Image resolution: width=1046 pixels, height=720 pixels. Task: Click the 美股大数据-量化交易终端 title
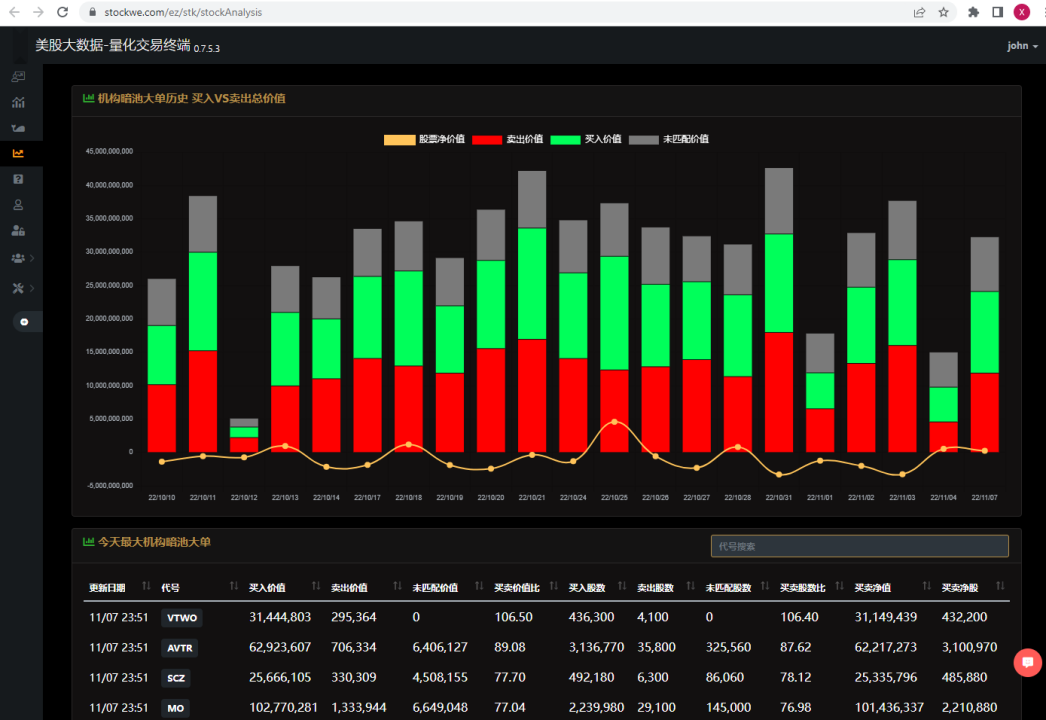[x=113, y=45]
